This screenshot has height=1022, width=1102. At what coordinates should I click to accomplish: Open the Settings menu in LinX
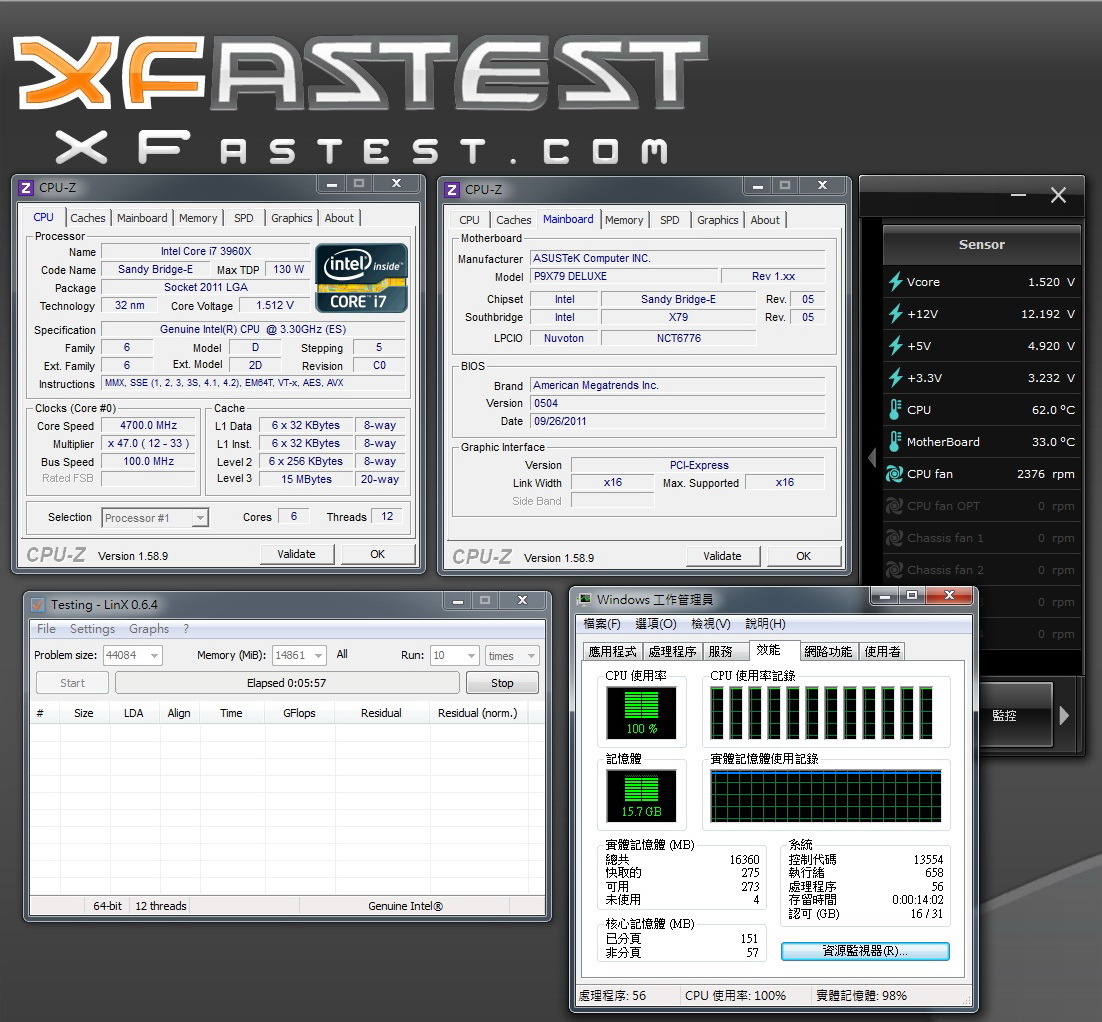coord(92,628)
